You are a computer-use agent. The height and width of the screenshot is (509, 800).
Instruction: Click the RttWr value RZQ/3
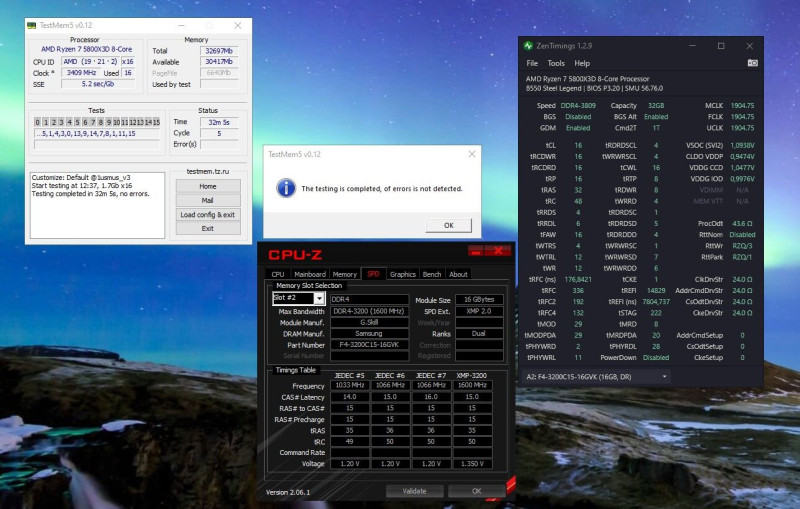742,246
